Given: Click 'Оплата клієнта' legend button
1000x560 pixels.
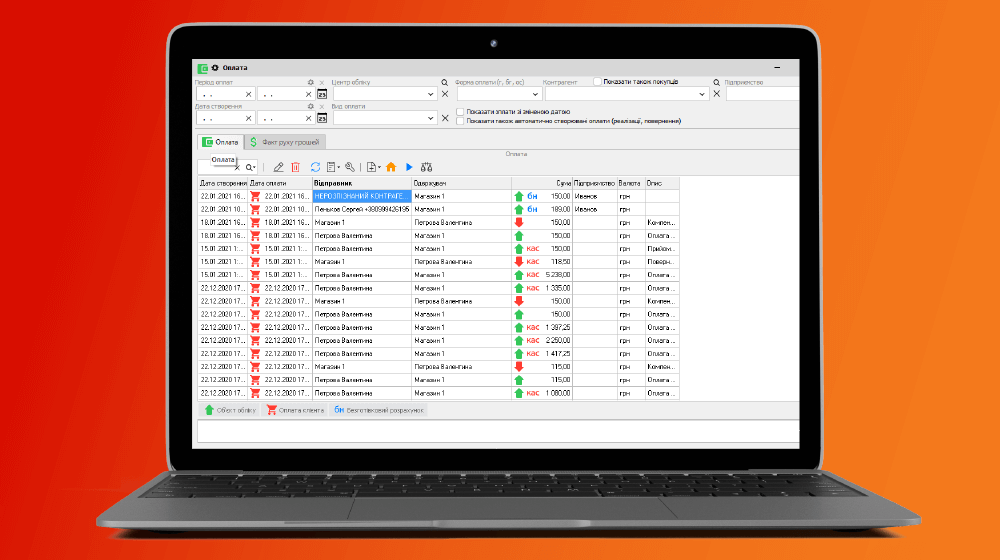Looking at the screenshot, I should tap(297, 410).
